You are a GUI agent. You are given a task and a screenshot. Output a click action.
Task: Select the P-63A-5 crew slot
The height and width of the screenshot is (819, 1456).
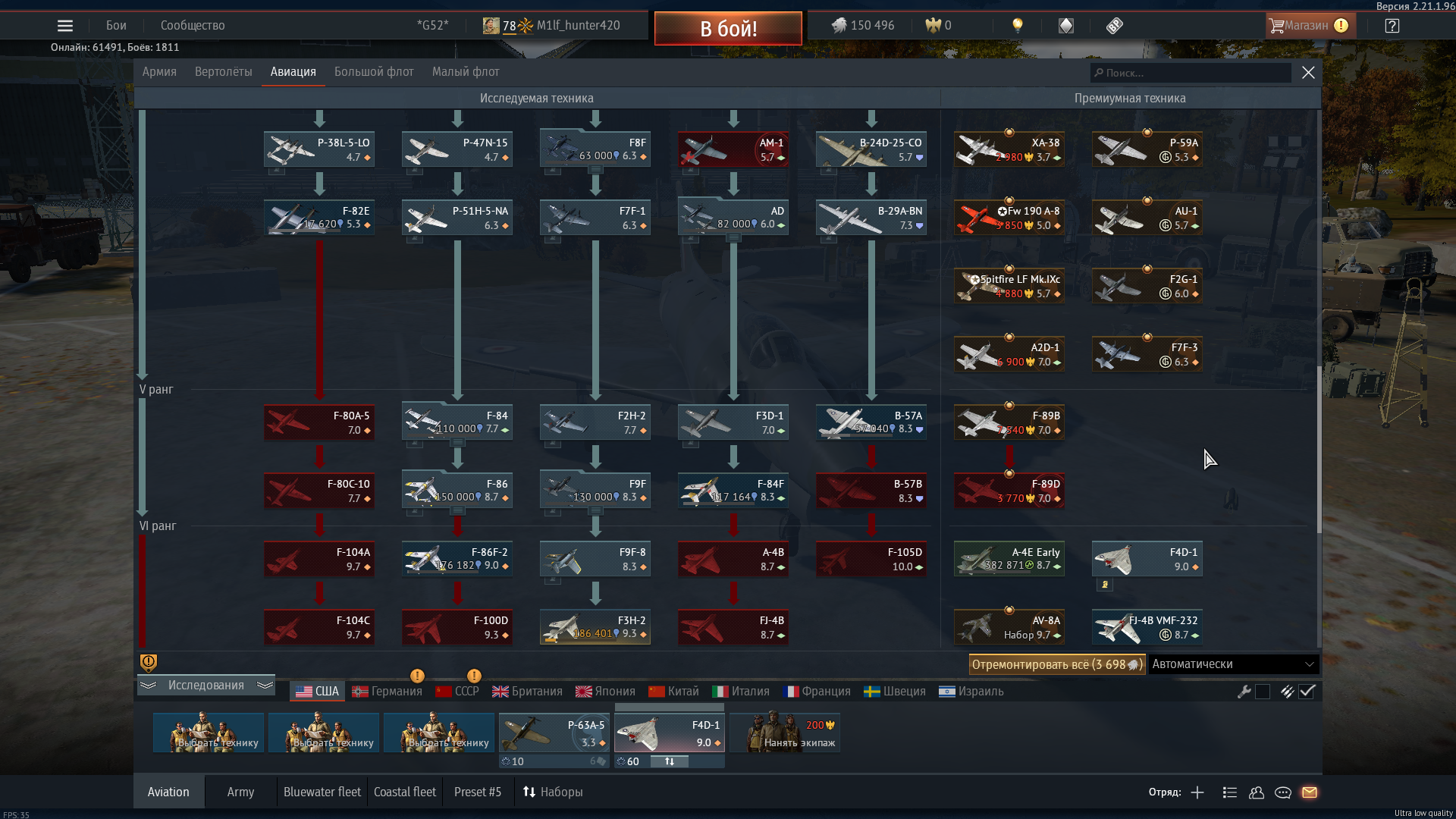554,733
